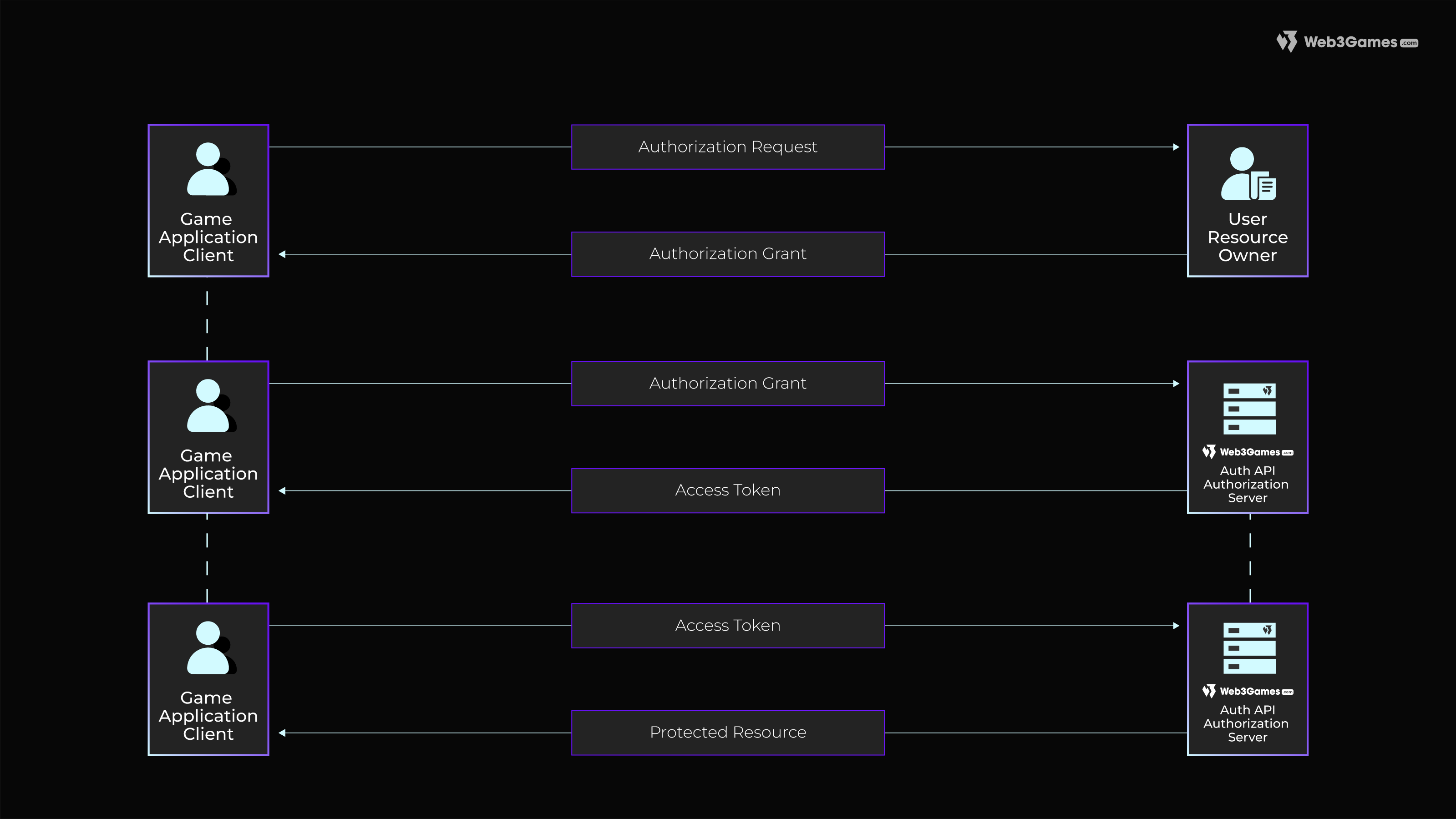
Task: Click the Web3Games.com logo in the top corner
Action: tap(1347, 42)
